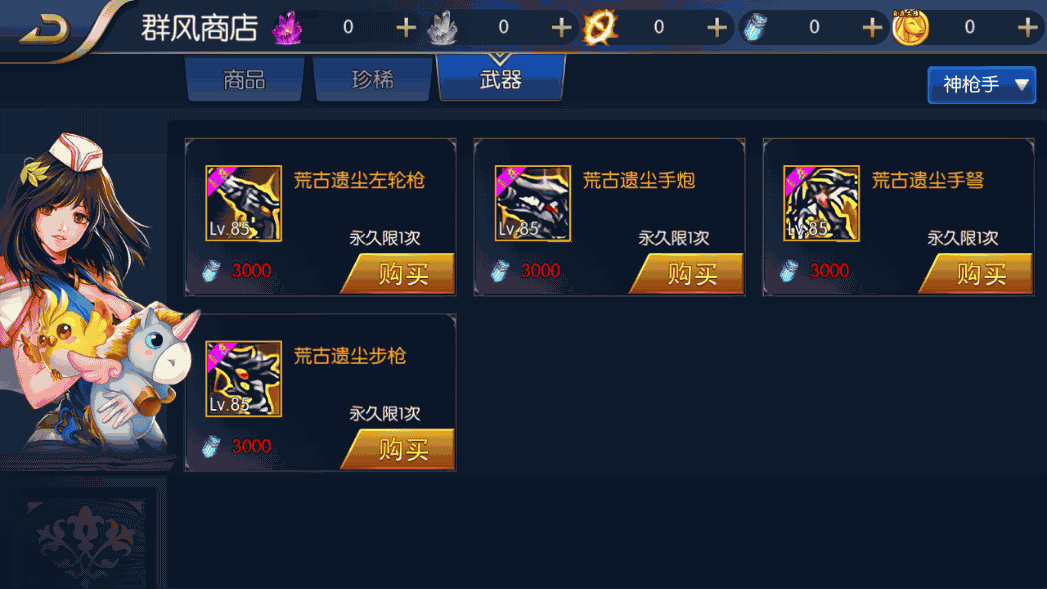Viewport: 1047px width, 589px height.
Task: Tap the purple crystal currency icon
Action: click(x=288, y=28)
